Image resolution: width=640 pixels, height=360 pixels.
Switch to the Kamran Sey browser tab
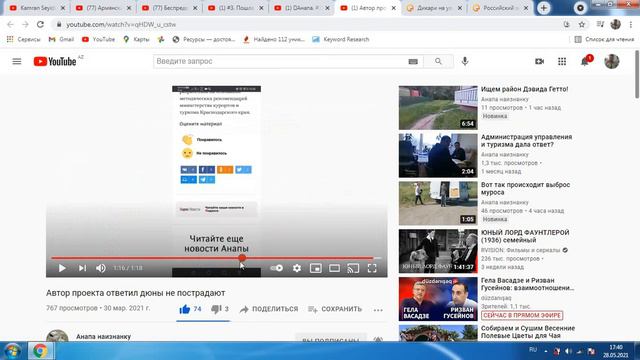pyautogui.click(x=37, y=8)
